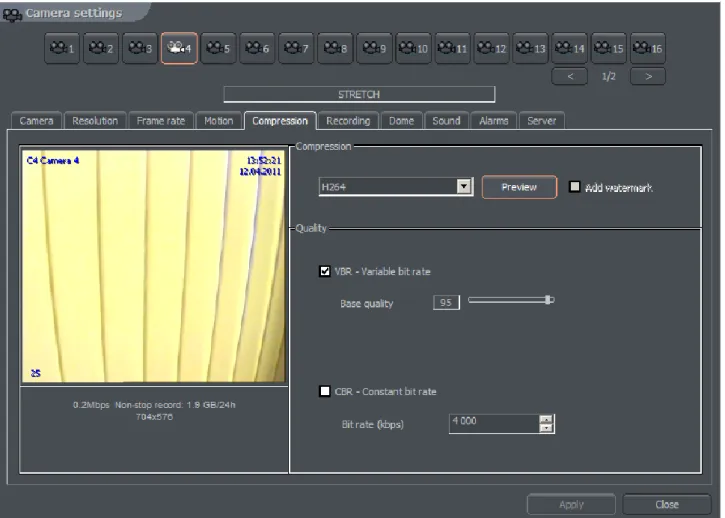Enable CBR constant bit rate checkbox
Image resolution: width=725 pixels, height=518 pixels.
pyautogui.click(x=325, y=391)
